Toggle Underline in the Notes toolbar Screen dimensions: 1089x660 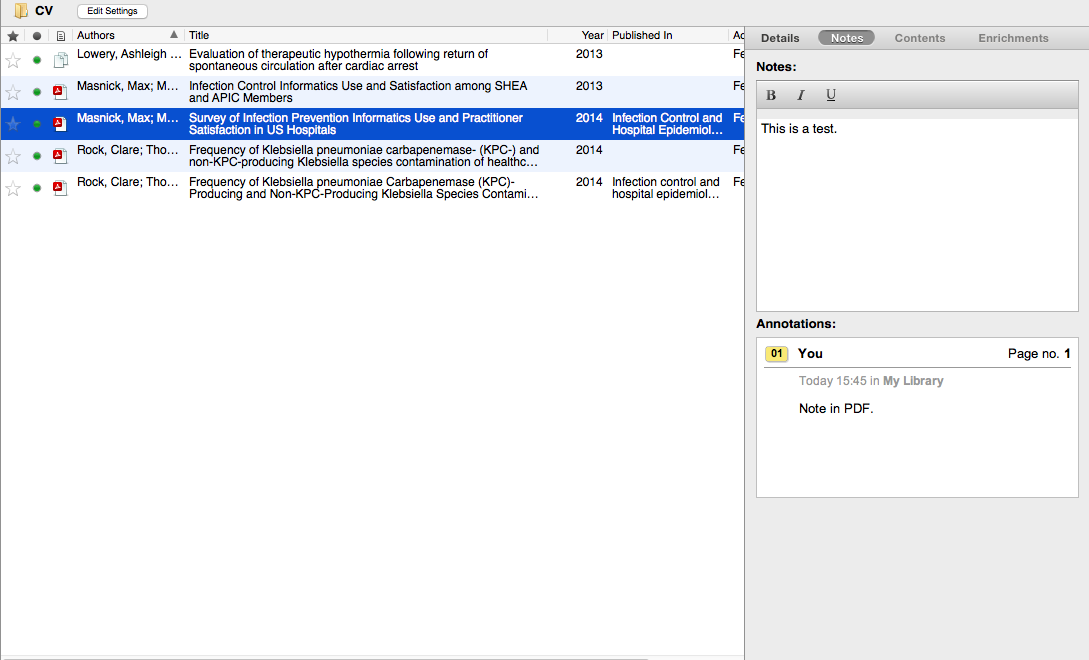[x=831, y=95]
